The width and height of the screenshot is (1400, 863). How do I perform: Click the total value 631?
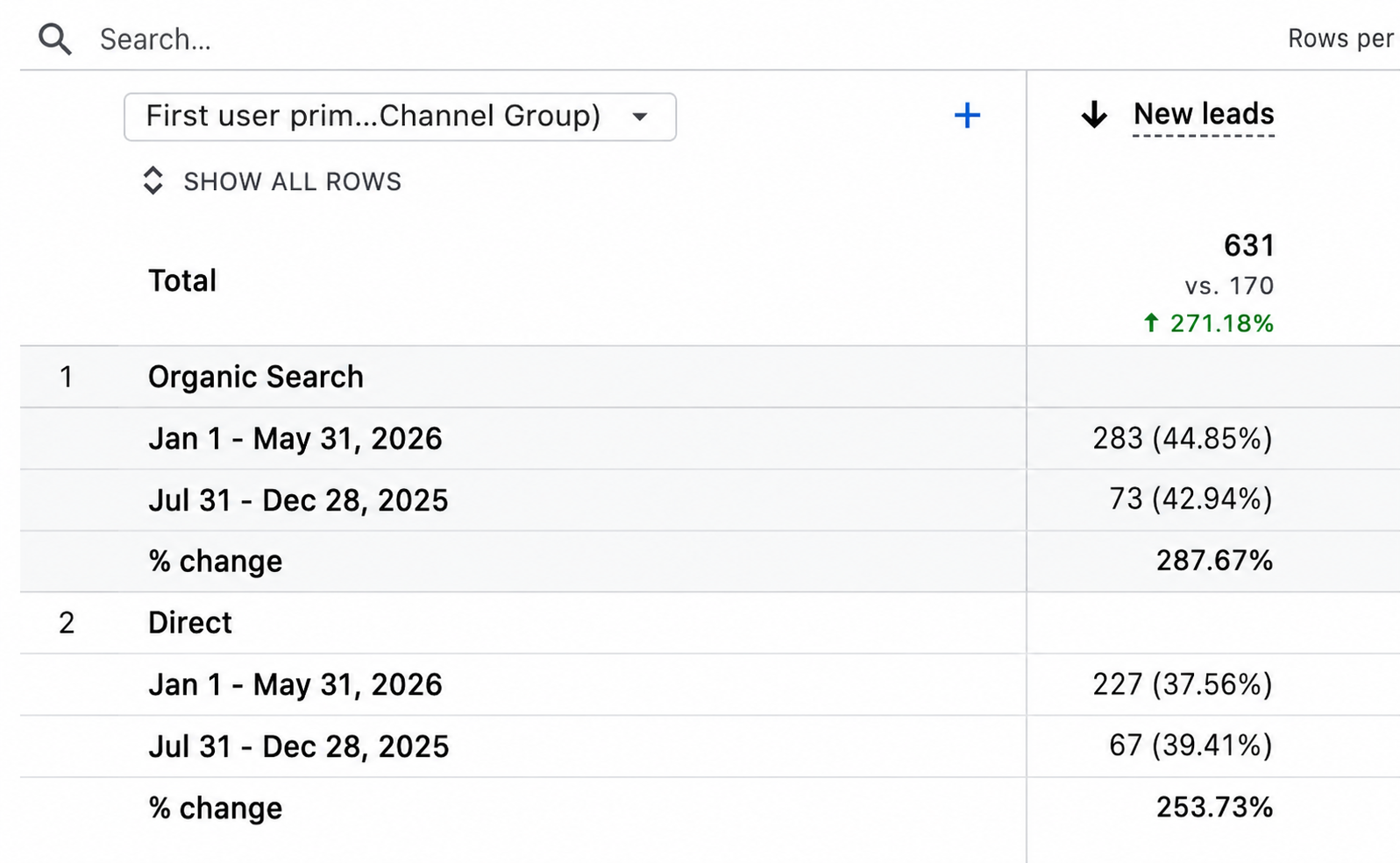[x=1248, y=245]
